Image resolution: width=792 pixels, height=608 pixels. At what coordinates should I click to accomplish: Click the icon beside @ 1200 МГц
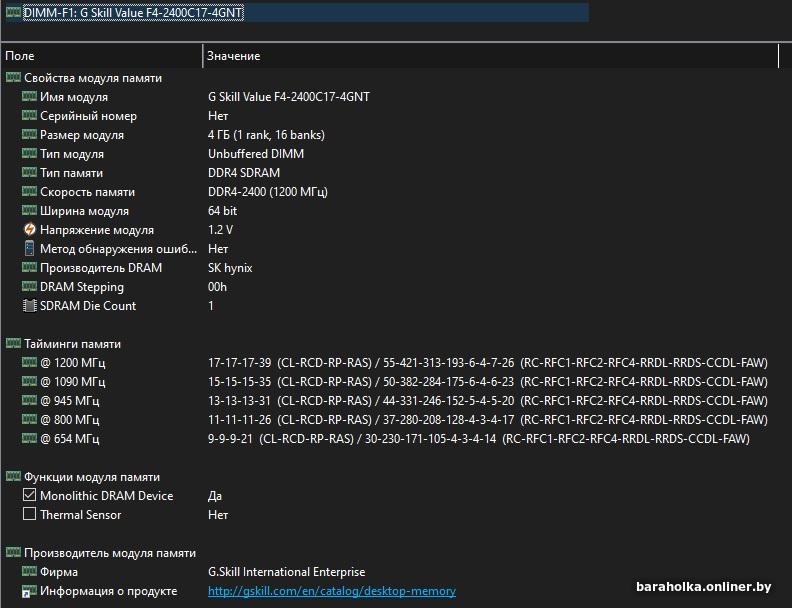coord(29,362)
